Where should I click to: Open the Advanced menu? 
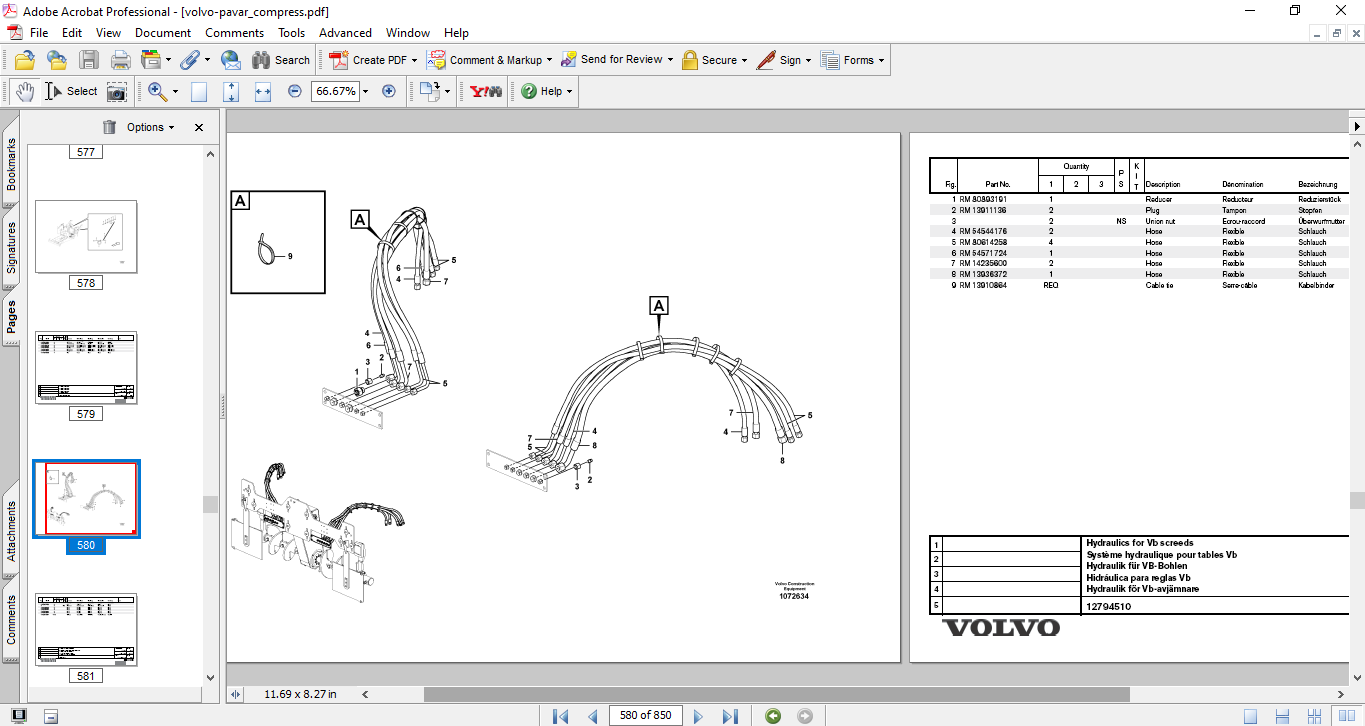345,33
